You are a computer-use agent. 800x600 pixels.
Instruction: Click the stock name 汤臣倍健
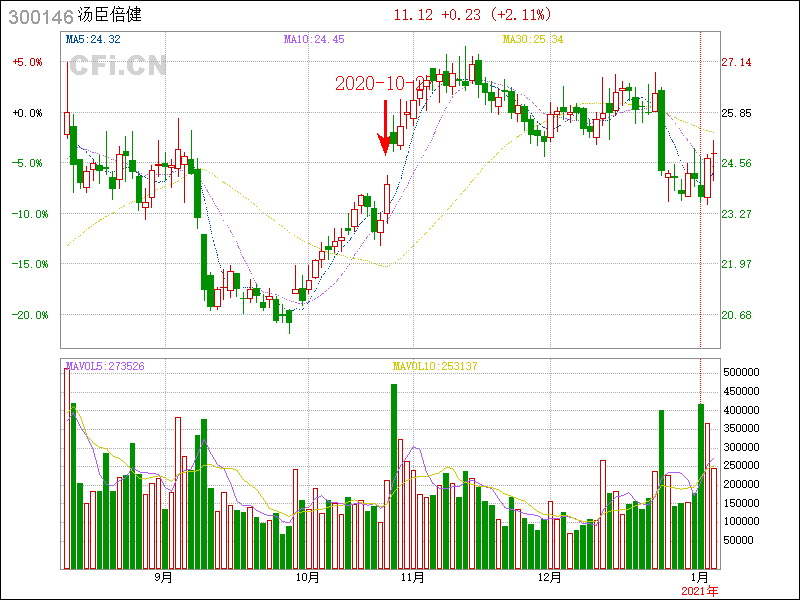110,15
